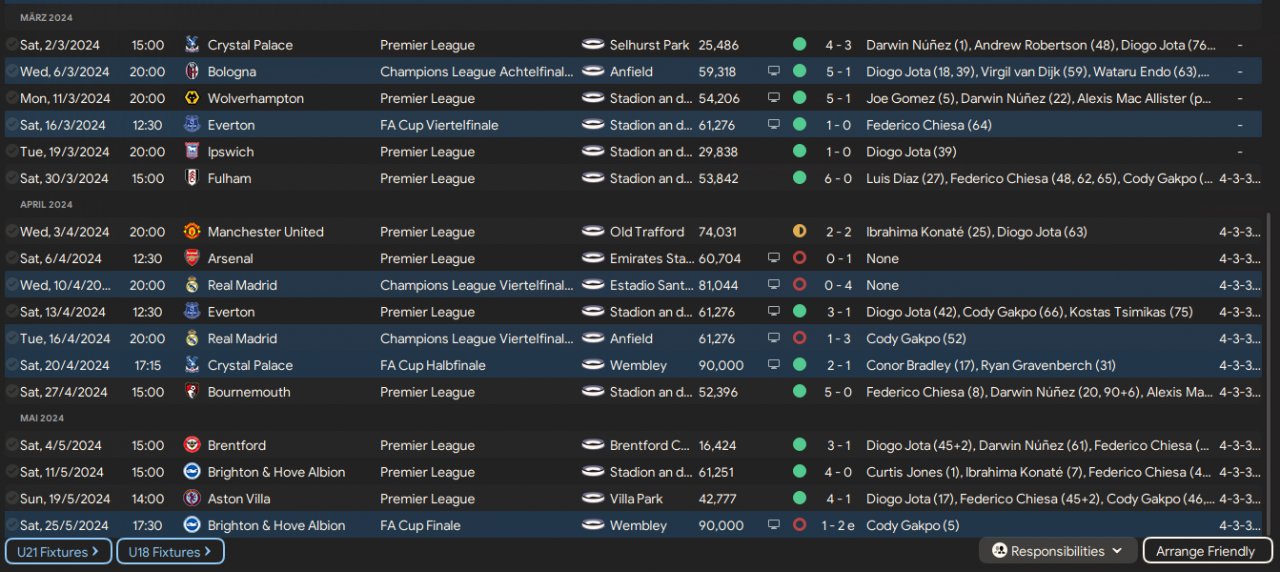
Task: Click the stadium icon beside Old Trafford
Action: coord(593,232)
